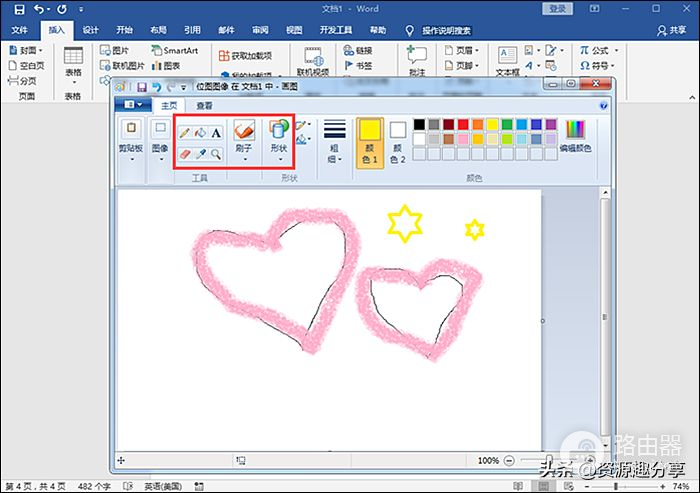700x493 pixels.
Task: Click the Login (登录) button in Word
Action: (558, 9)
